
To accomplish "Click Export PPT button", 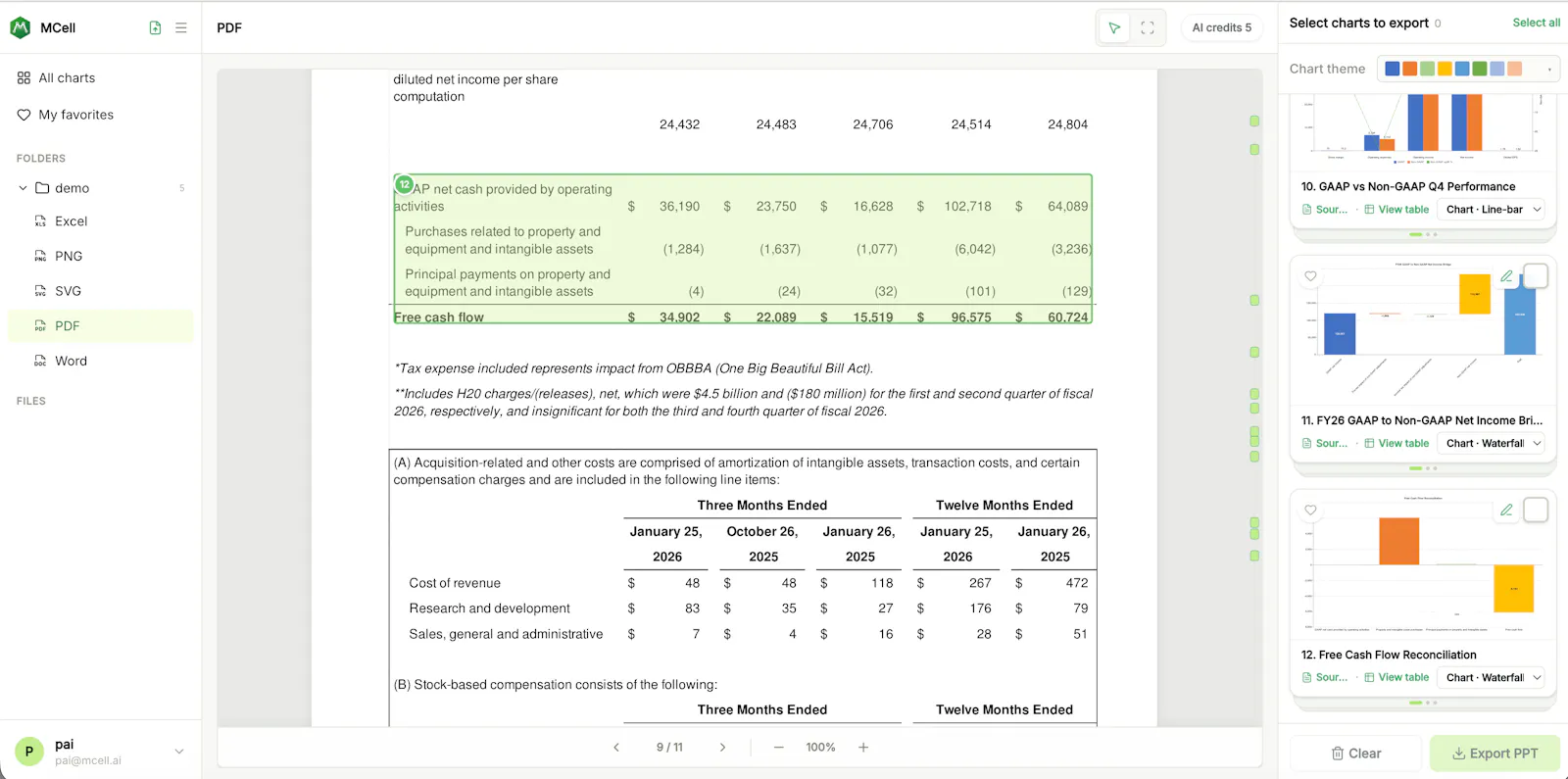I will coord(1494,754).
